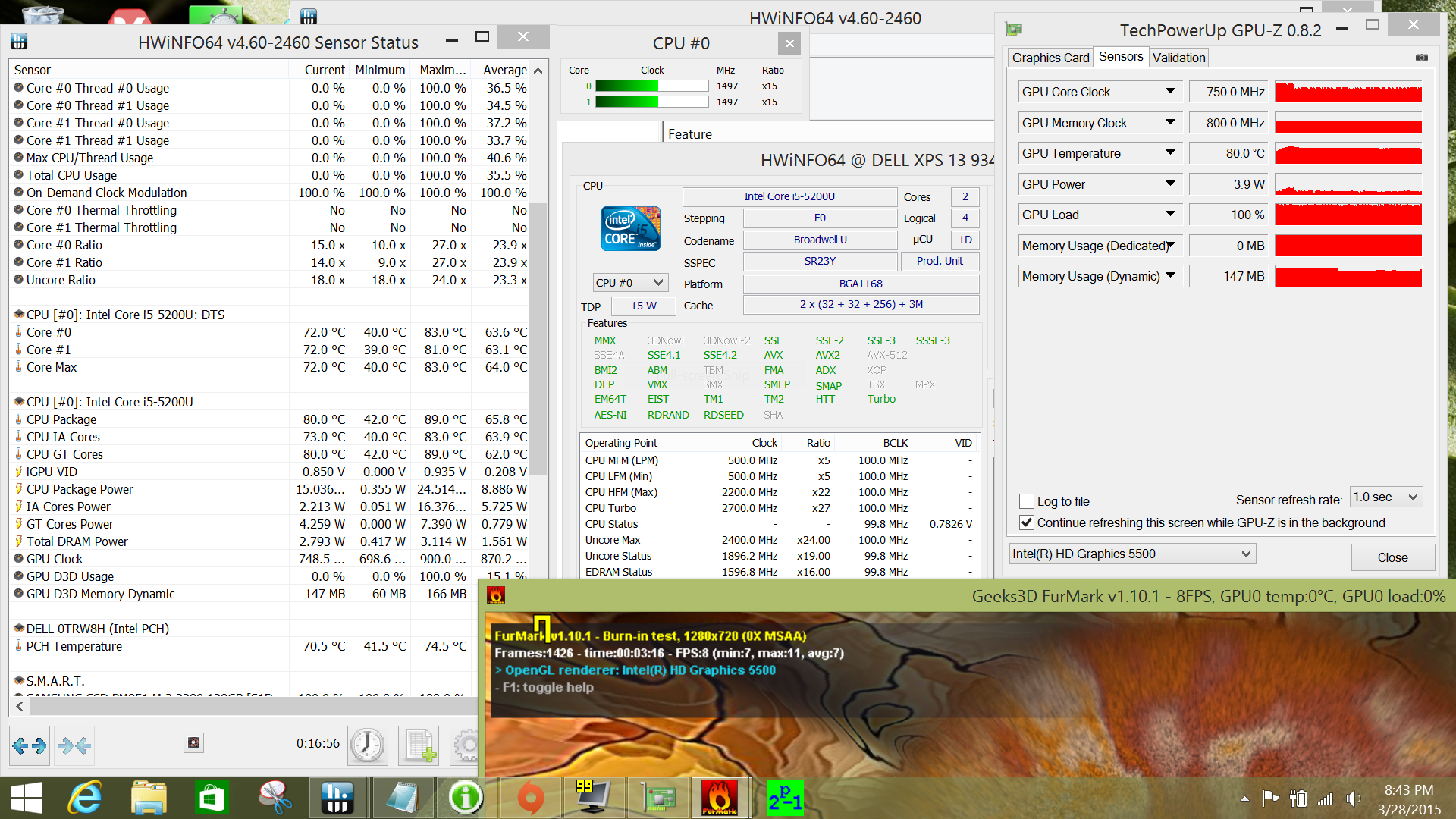Open HWiNFO64 taskbar icon
Image resolution: width=1456 pixels, height=819 pixels.
337,798
